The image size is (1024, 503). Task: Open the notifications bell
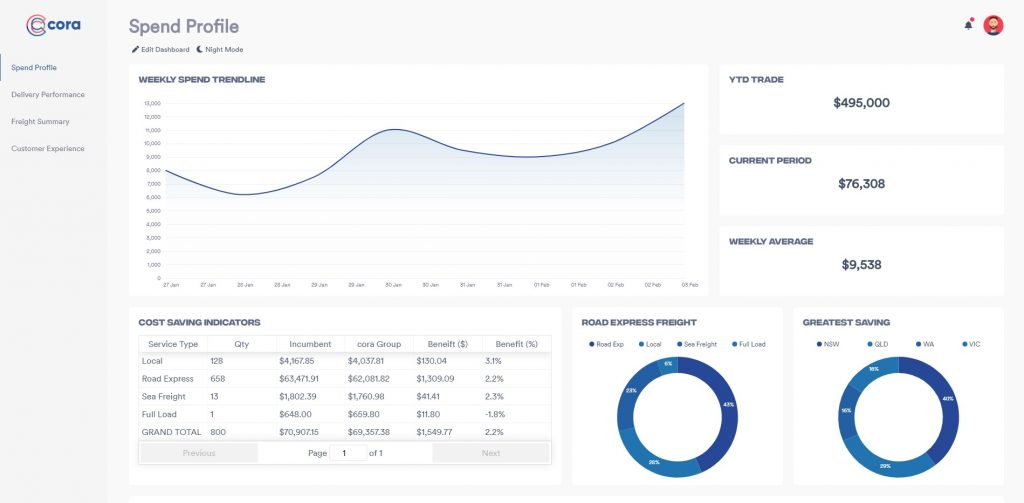[968, 25]
